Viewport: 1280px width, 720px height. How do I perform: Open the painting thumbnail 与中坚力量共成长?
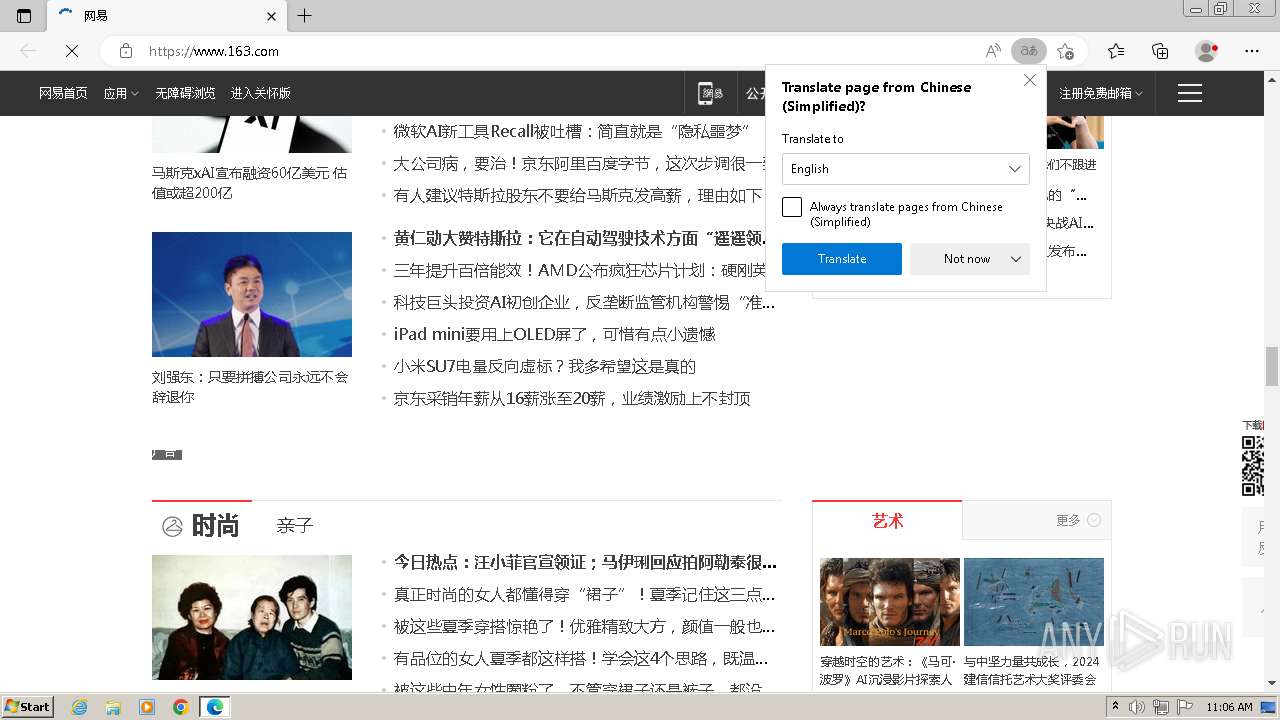1034,602
